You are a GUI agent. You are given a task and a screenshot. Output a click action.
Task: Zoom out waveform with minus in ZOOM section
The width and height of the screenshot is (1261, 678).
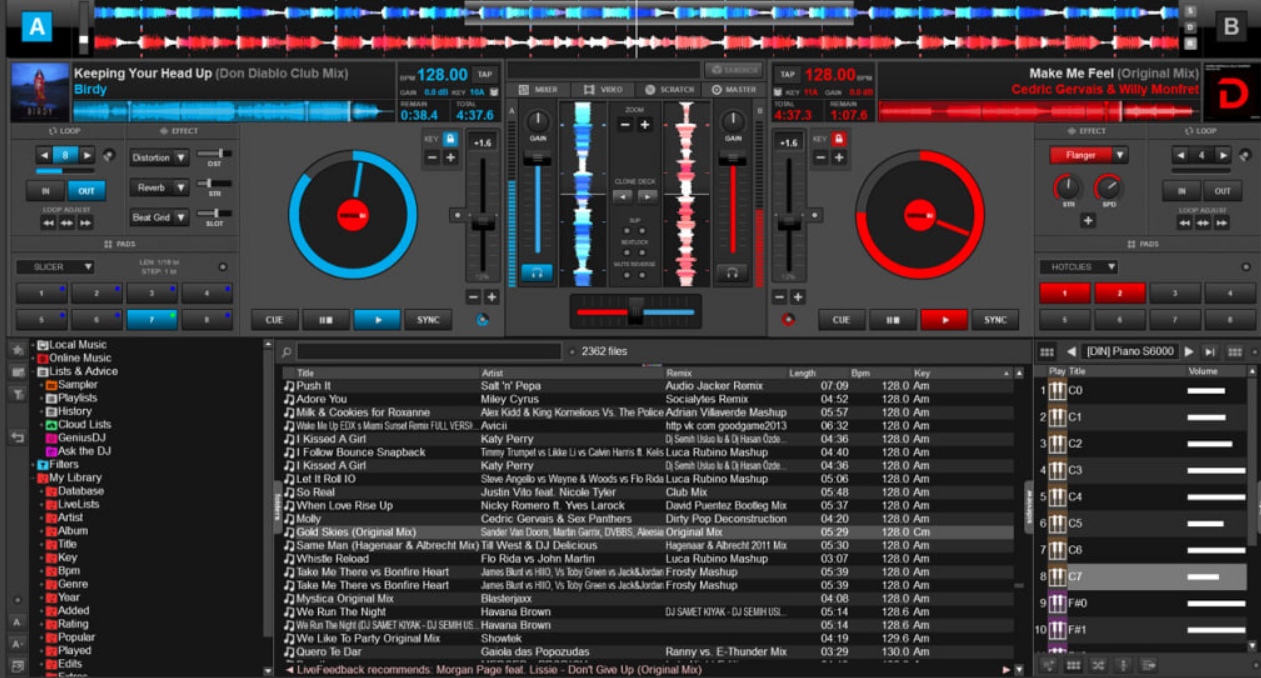pyautogui.click(x=625, y=125)
